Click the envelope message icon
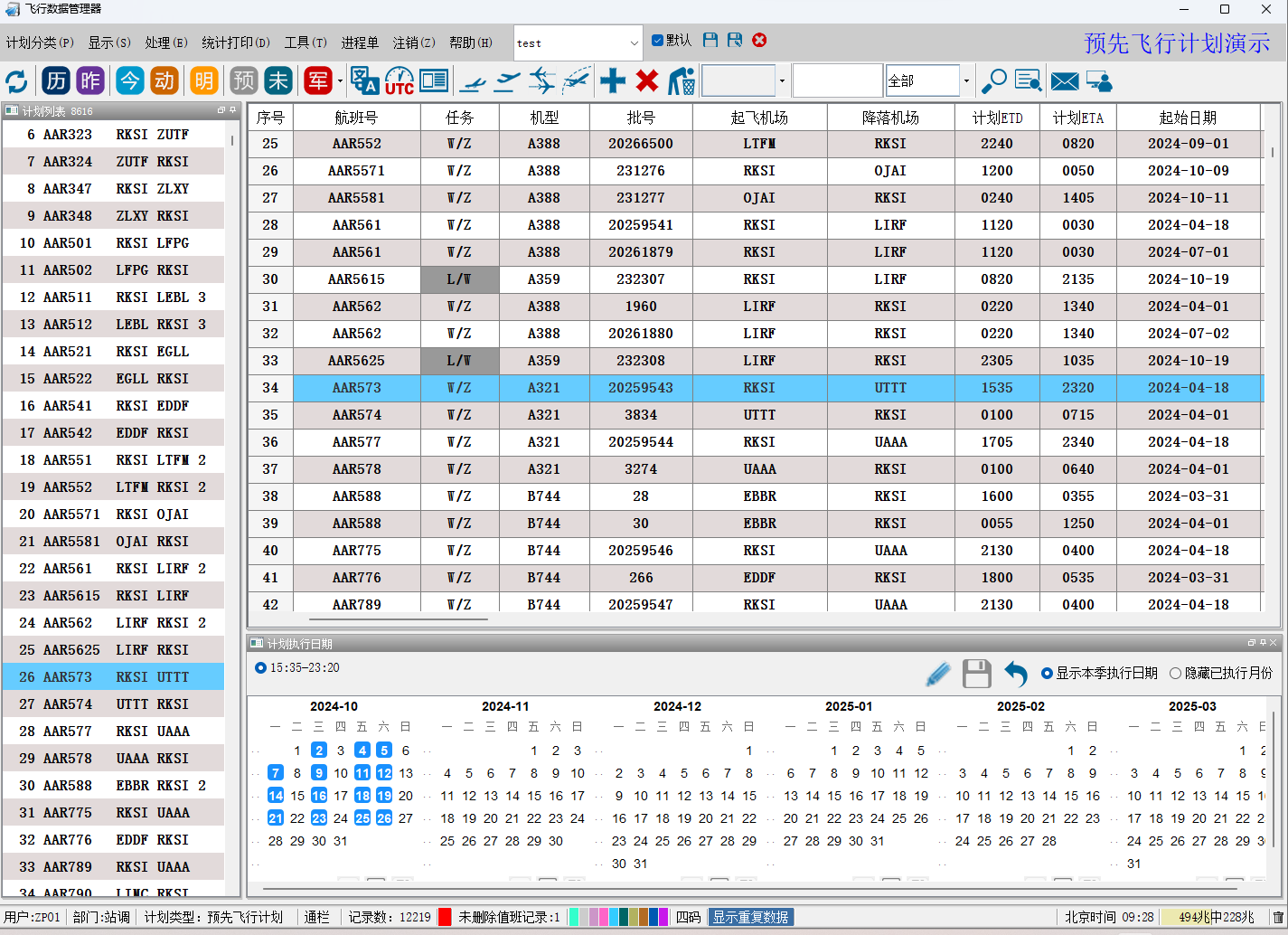Image resolution: width=1288 pixels, height=935 pixels. (1065, 81)
